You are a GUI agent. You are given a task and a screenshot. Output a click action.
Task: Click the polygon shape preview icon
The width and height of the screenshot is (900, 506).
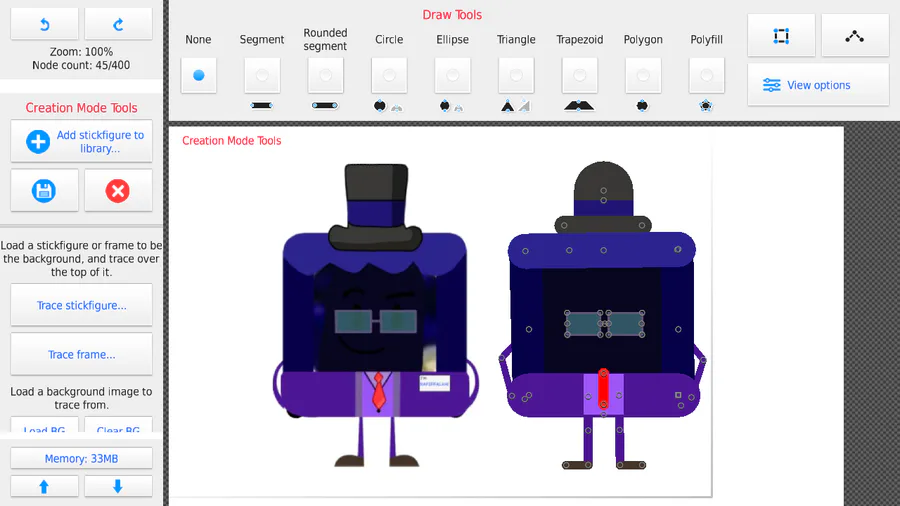click(x=642, y=106)
